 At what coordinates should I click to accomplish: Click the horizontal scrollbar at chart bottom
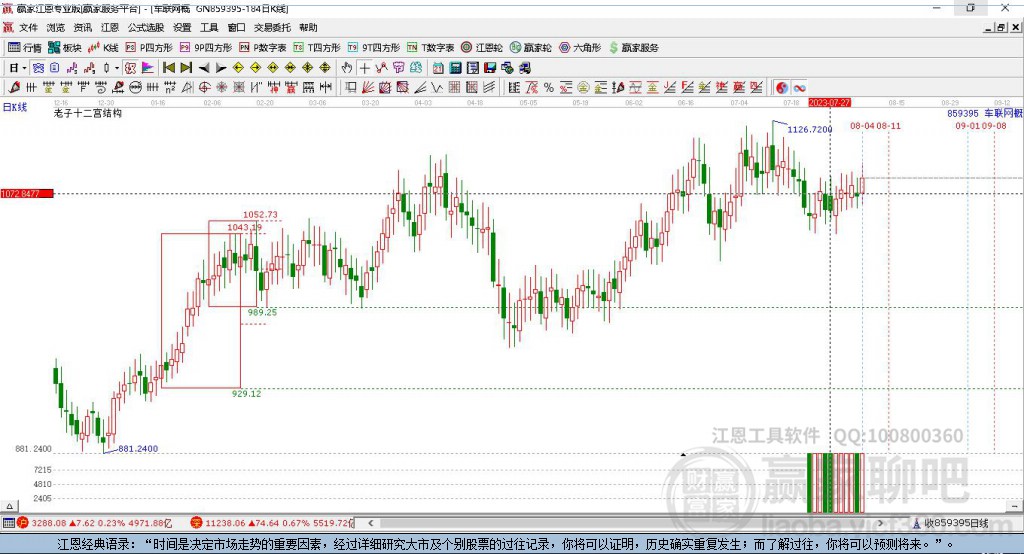pos(600,523)
